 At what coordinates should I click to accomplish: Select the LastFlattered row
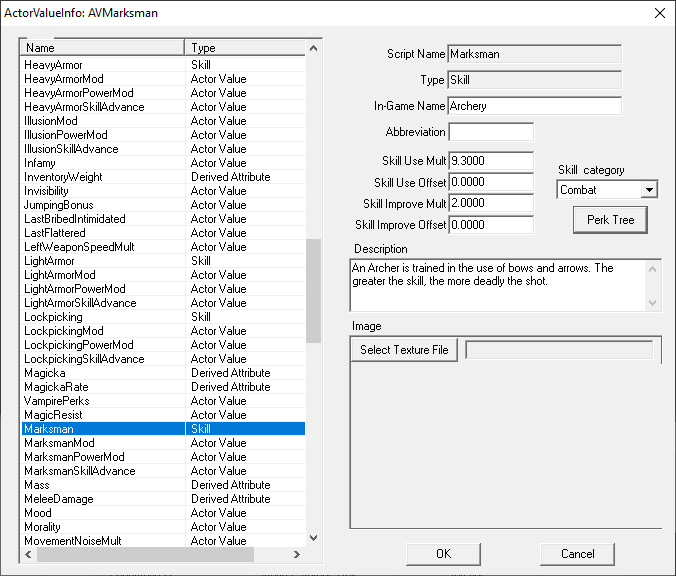point(163,233)
